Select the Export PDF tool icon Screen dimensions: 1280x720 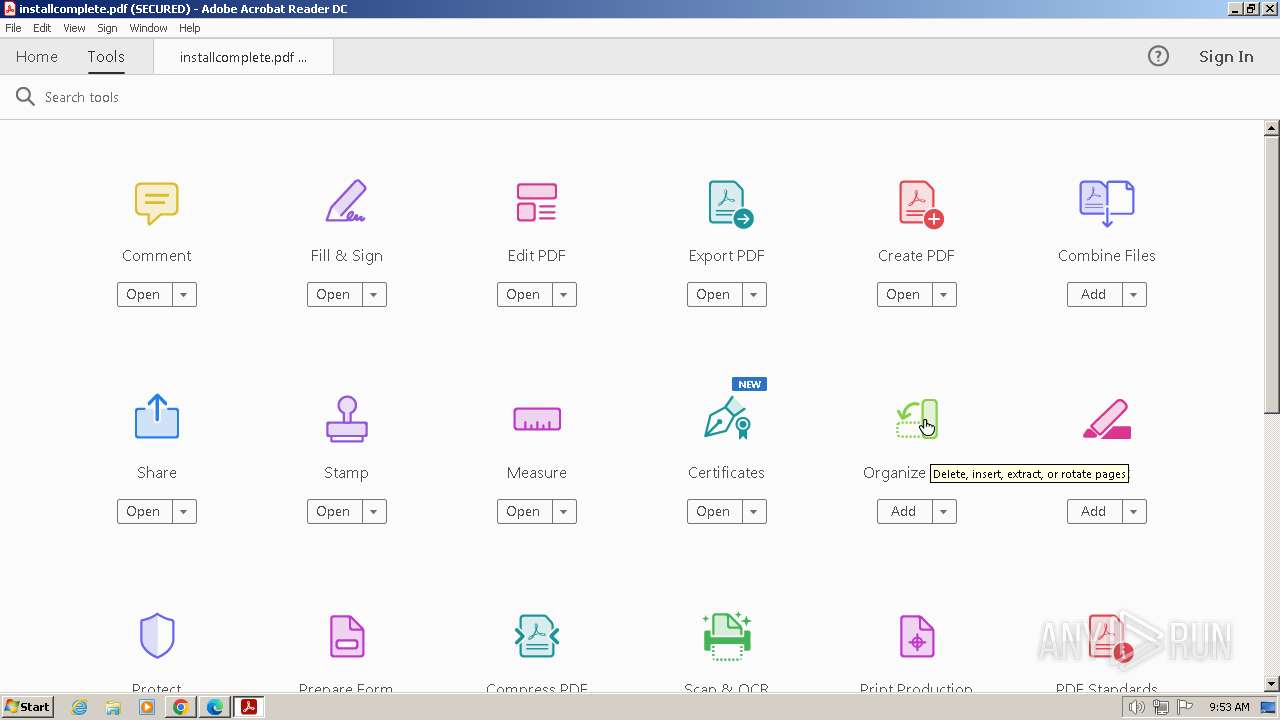coord(729,204)
